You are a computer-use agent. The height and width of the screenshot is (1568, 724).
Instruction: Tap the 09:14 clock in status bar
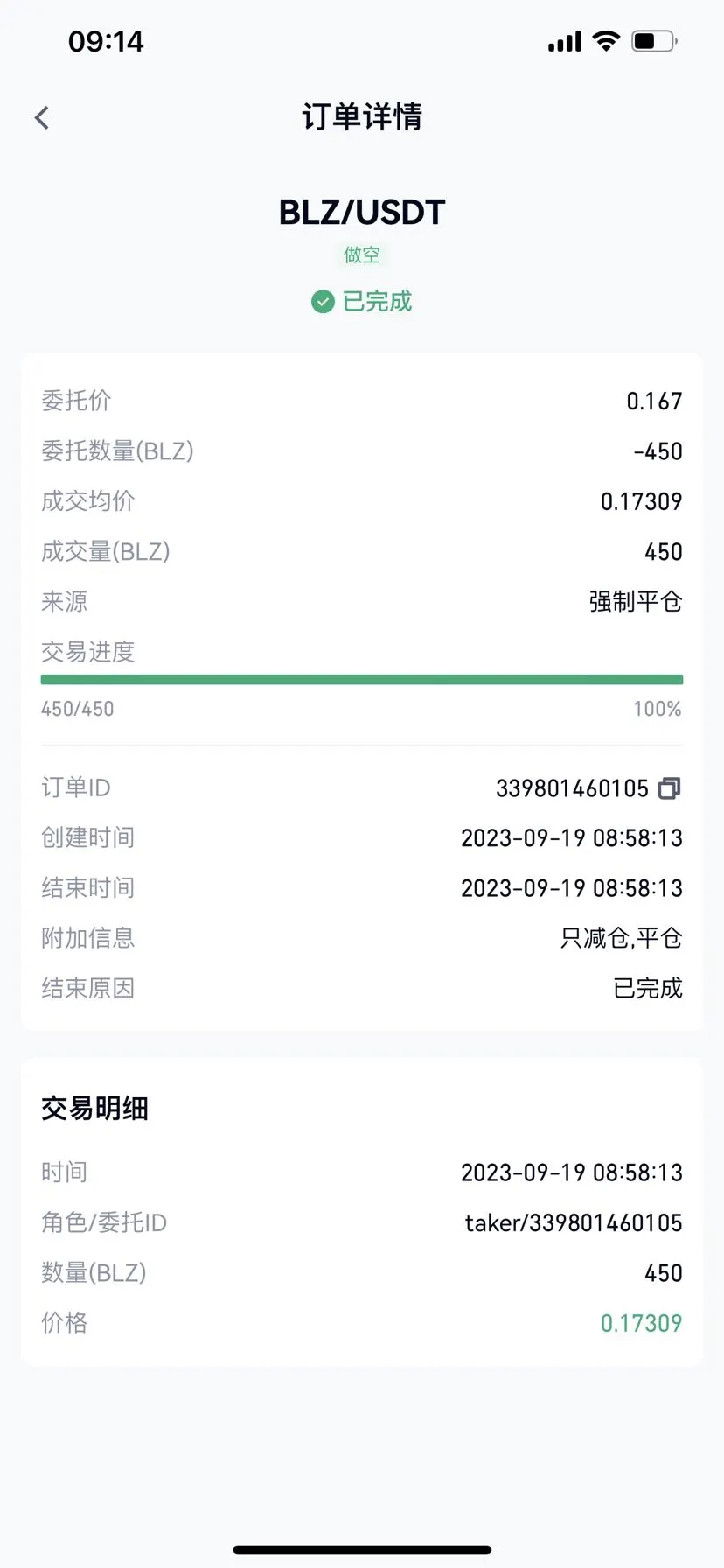106,41
